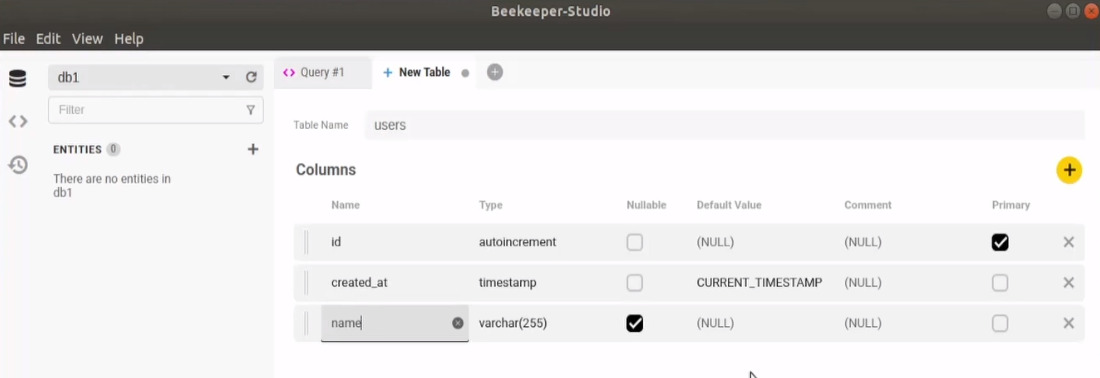Uncheck Nullable for name column
The width and height of the screenshot is (1100, 378).
[x=634, y=323]
